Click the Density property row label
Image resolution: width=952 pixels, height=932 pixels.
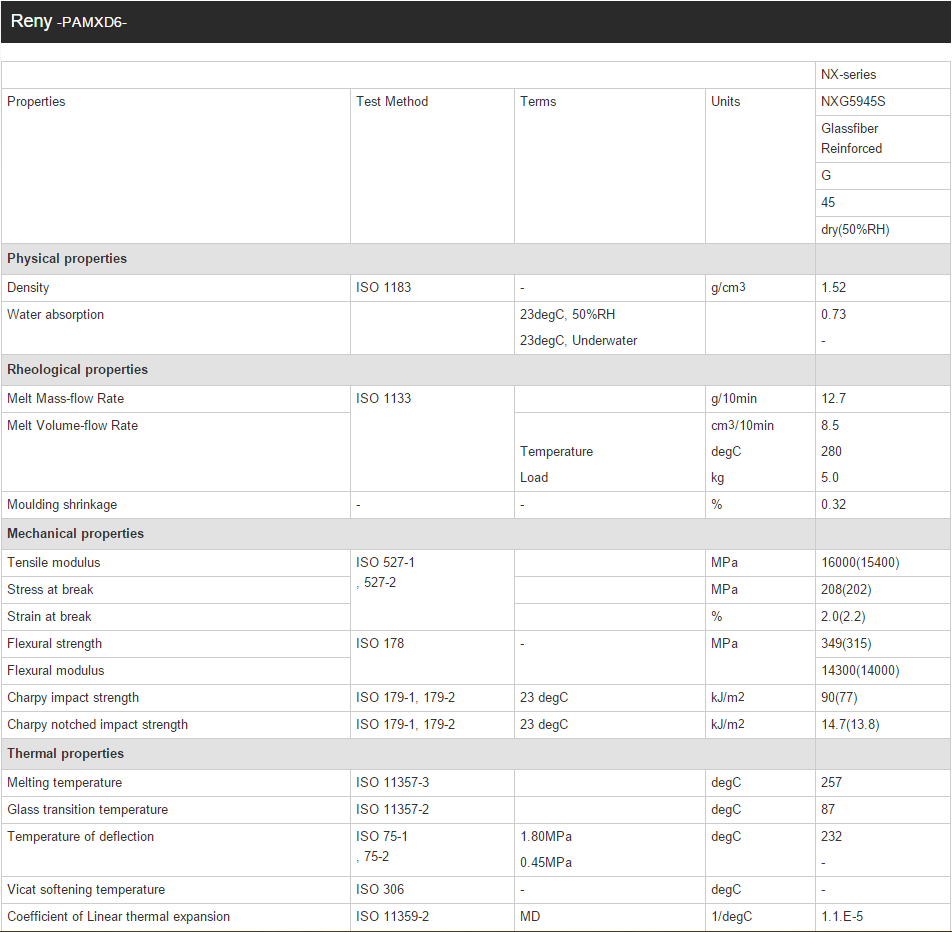coord(28,287)
